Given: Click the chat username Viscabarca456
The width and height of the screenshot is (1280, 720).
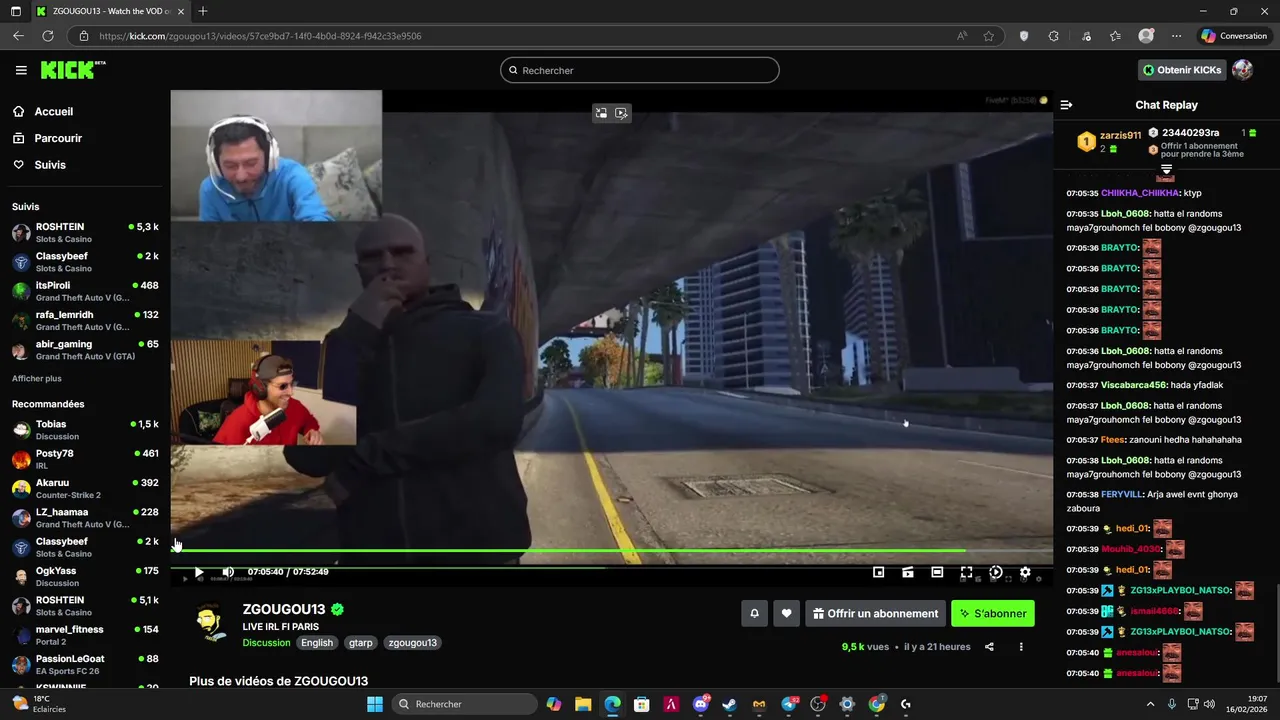Looking at the screenshot, I should 1134,385.
